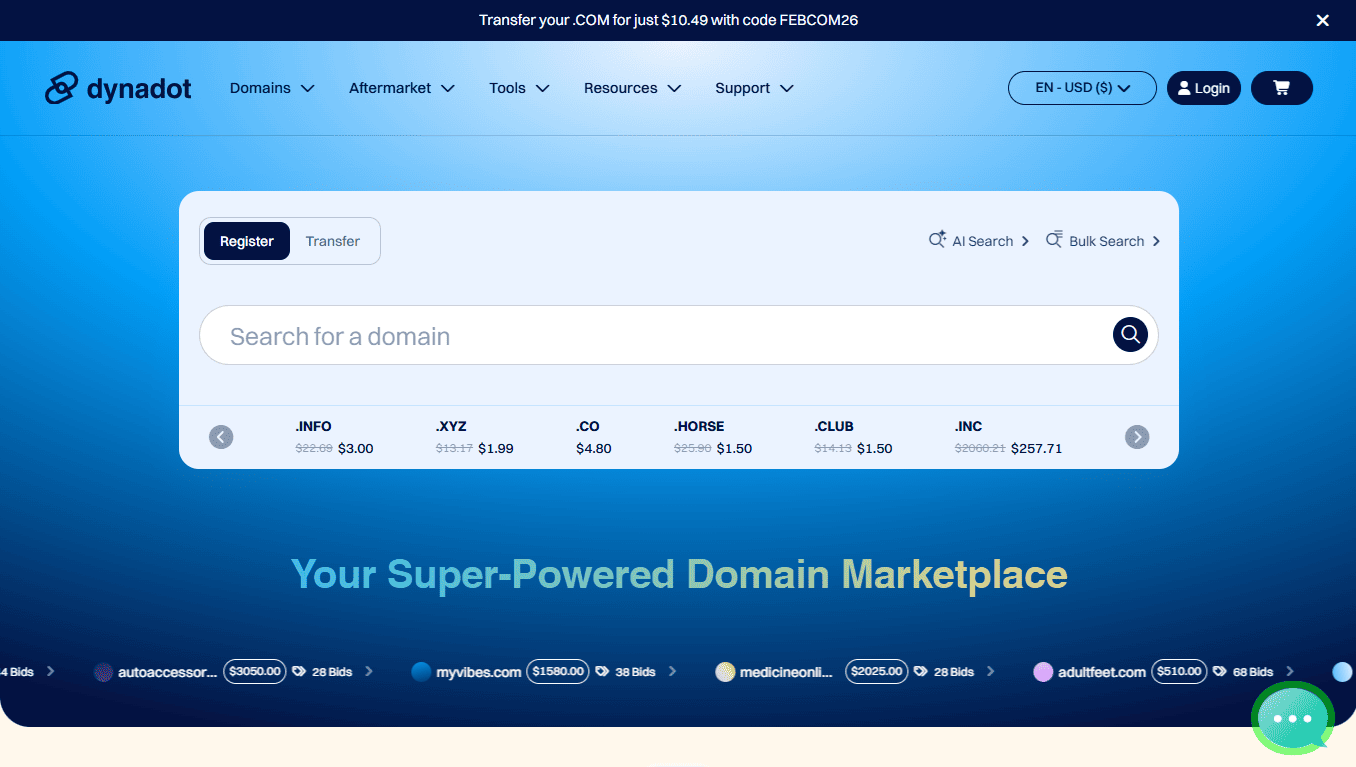Open the Resources navigation menu
1356x767 pixels.
click(632, 88)
